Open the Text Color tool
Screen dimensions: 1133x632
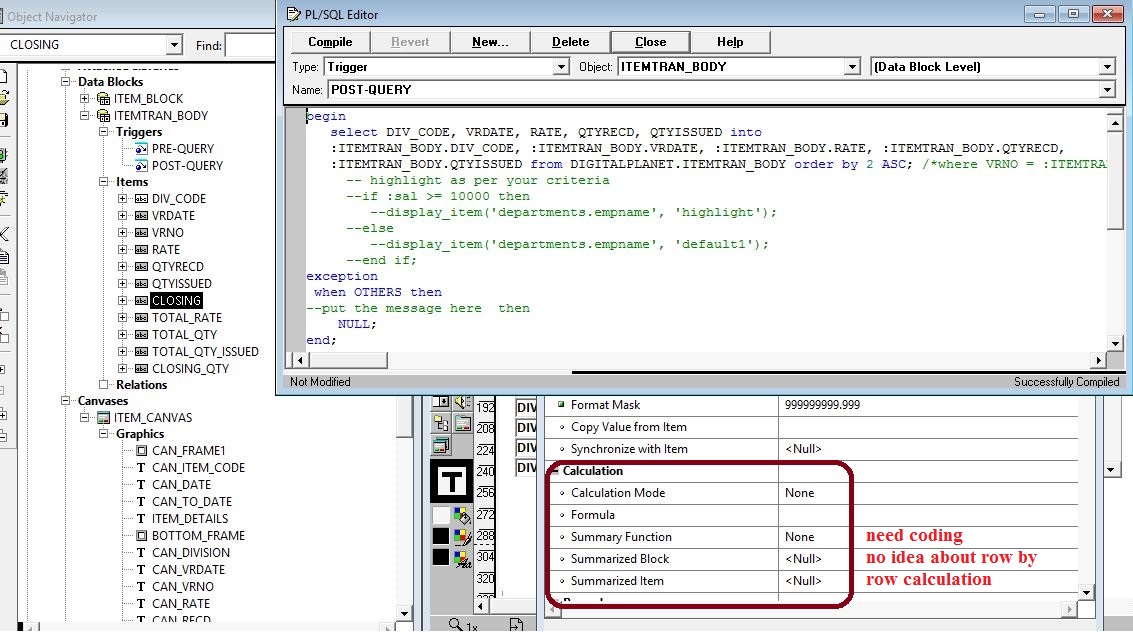coord(462,558)
